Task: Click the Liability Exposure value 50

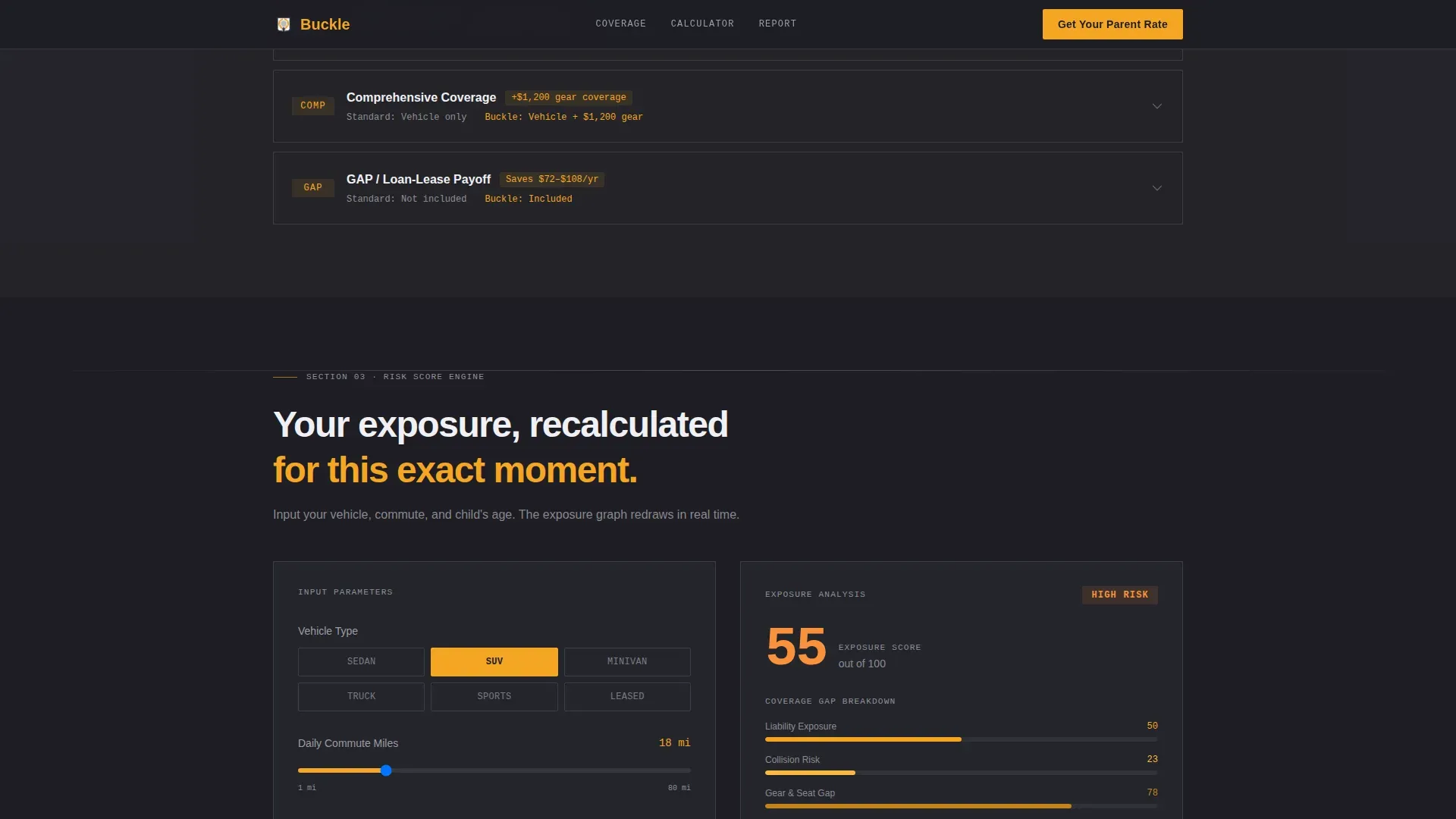Action: pyautogui.click(x=1152, y=726)
